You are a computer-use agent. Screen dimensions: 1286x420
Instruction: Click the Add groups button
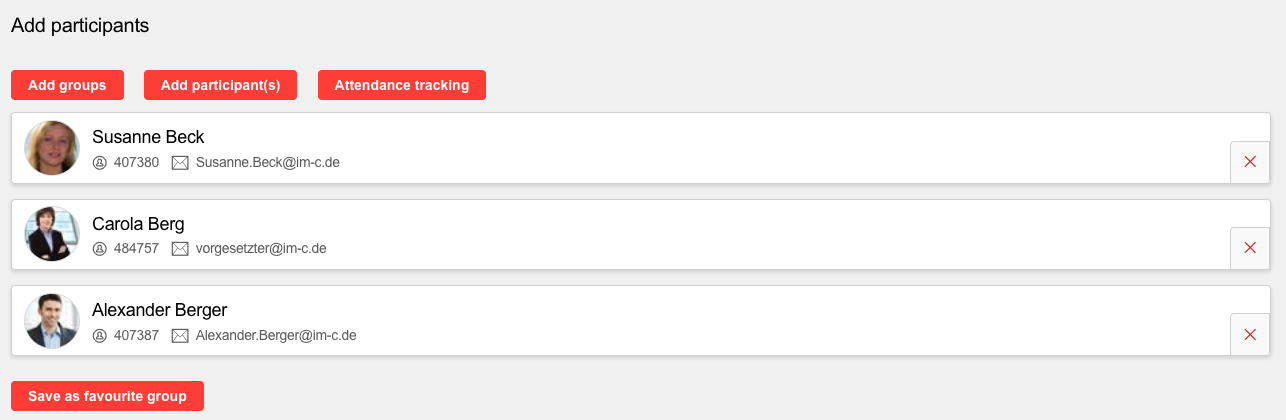tap(67, 85)
